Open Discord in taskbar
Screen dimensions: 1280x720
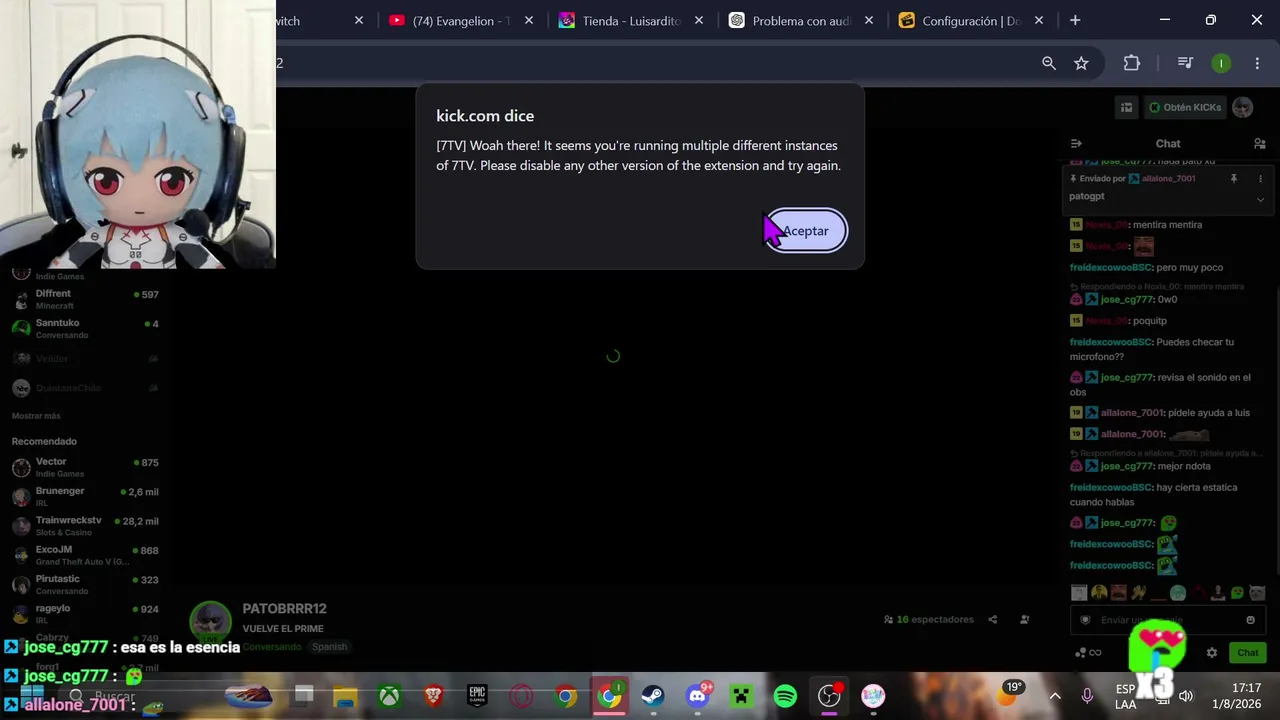pos(697,696)
